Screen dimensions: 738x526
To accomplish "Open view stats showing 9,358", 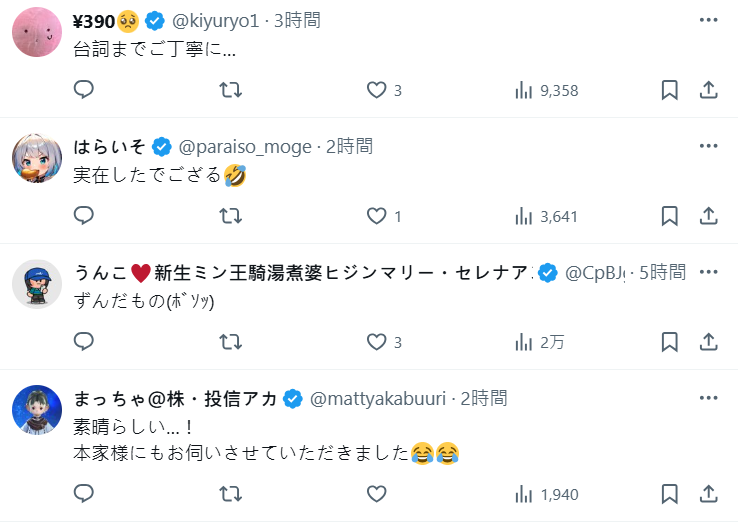I will 546,90.
